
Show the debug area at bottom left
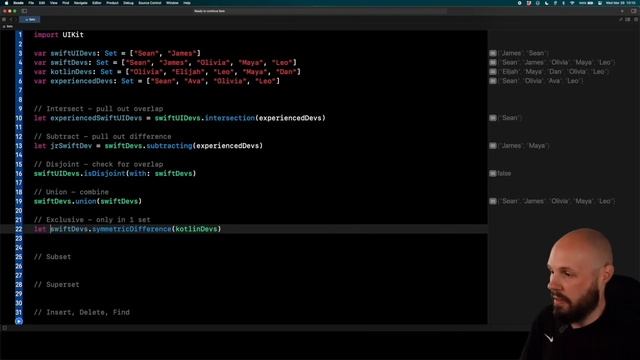4,328
